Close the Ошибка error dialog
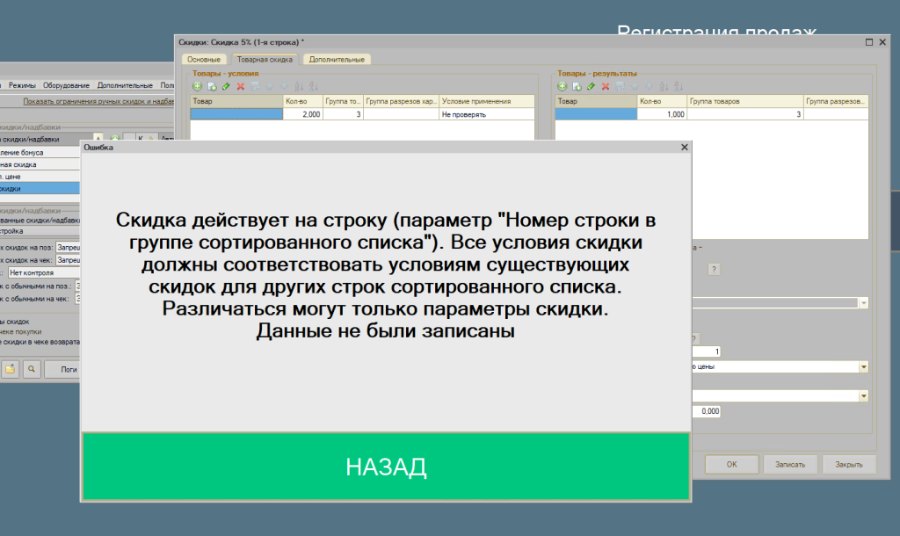The image size is (900, 536). tap(684, 147)
